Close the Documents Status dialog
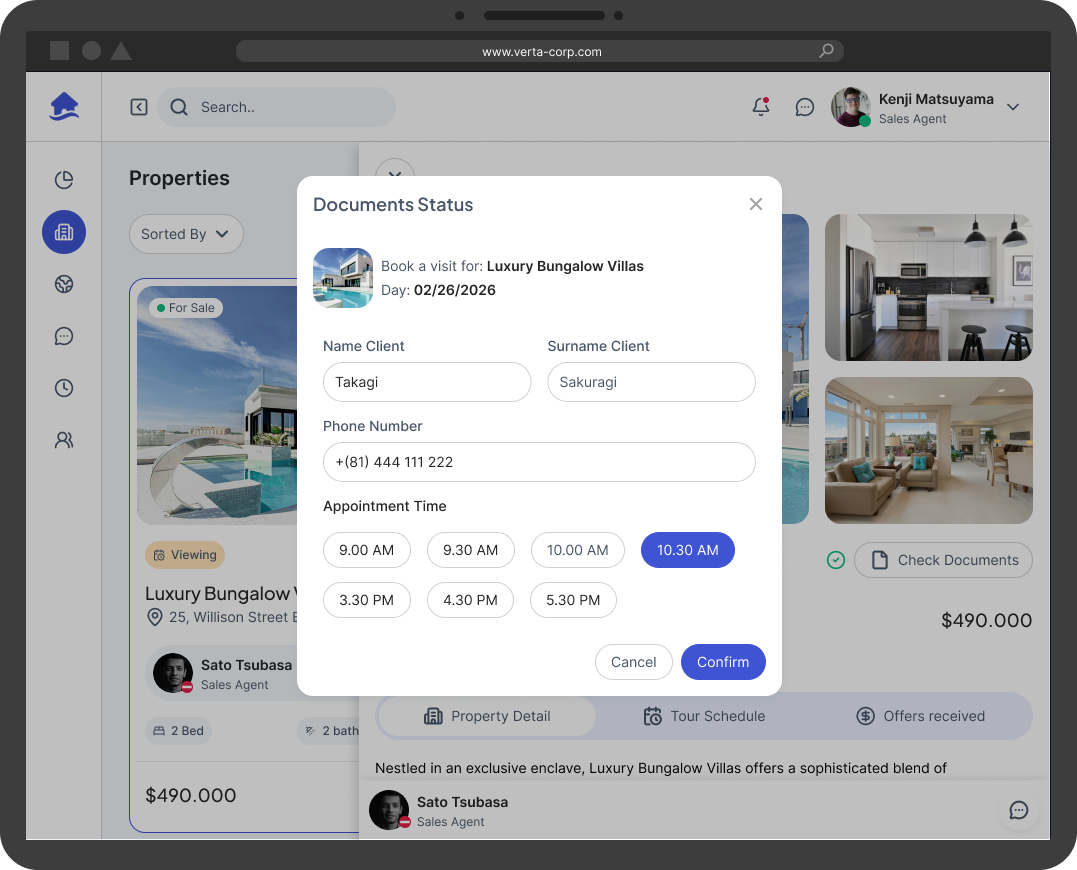This screenshot has width=1077, height=870. coord(756,204)
